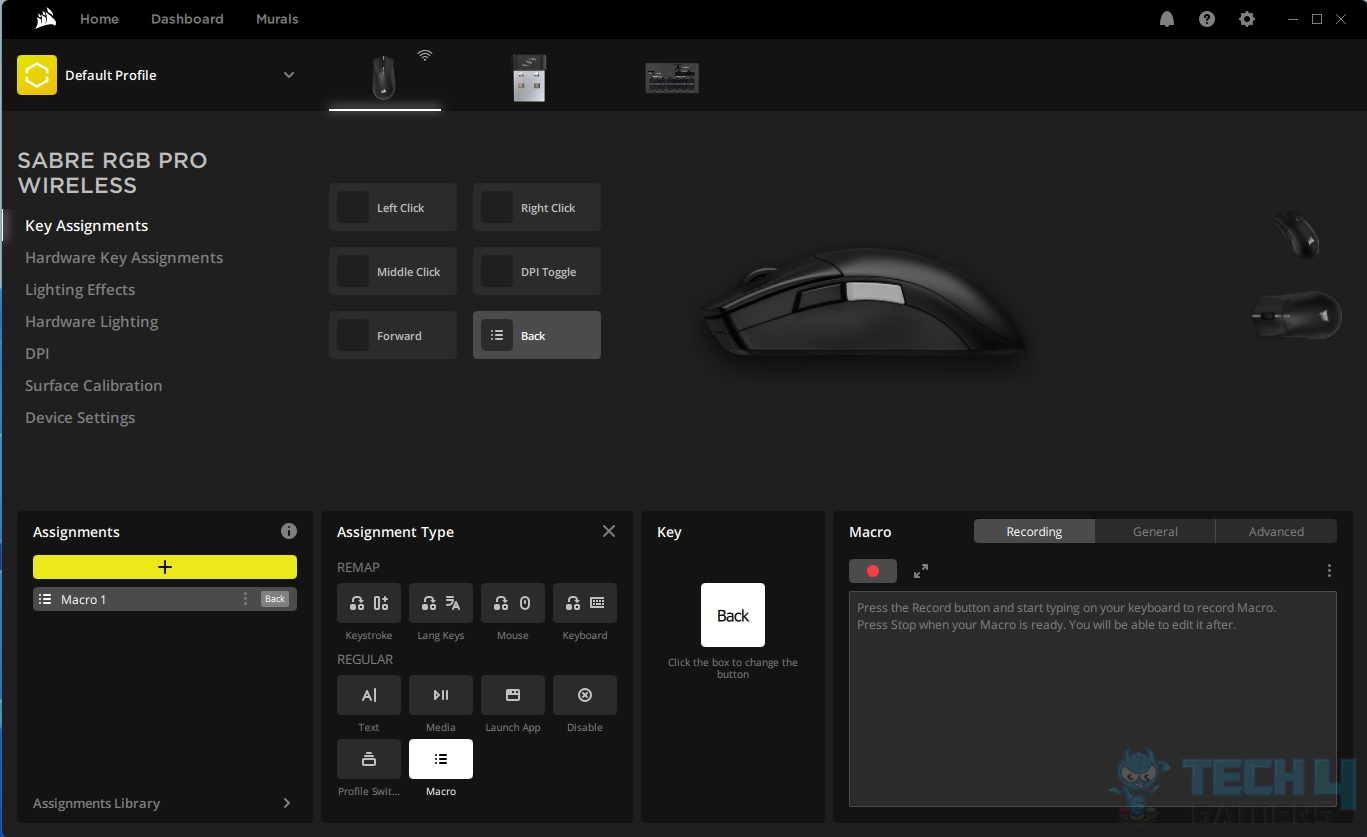
Task: Select the DPI Toggle button assignment
Action: point(537,271)
